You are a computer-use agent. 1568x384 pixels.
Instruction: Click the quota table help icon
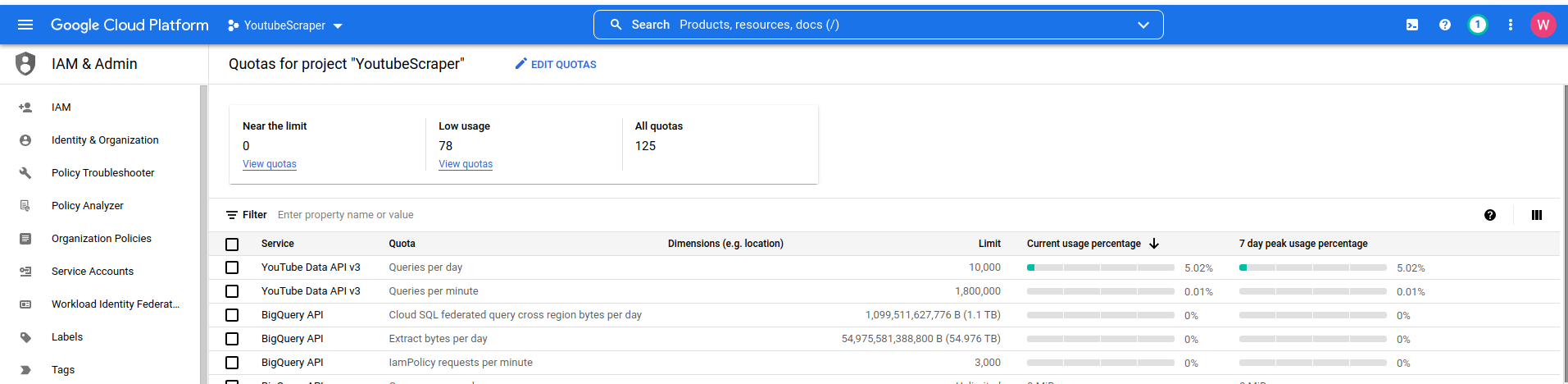(x=1489, y=215)
